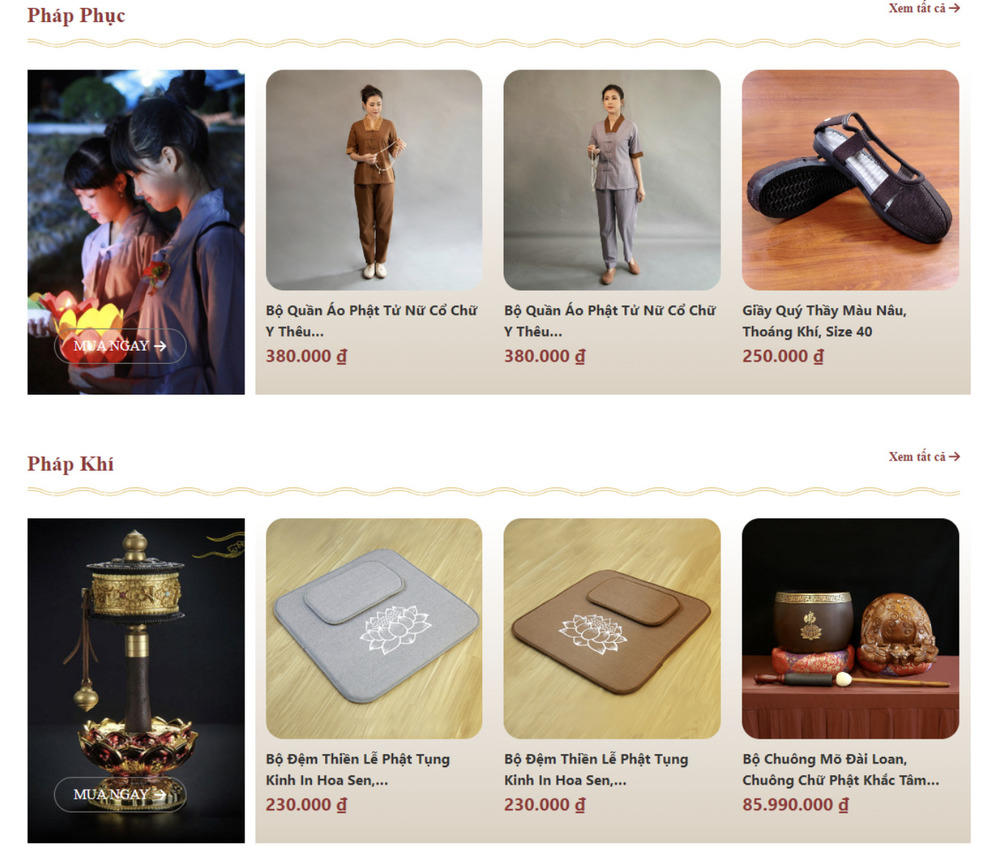Open the brown women's Buddhist outfit image
This screenshot has width=1000, height=855.
374,180
